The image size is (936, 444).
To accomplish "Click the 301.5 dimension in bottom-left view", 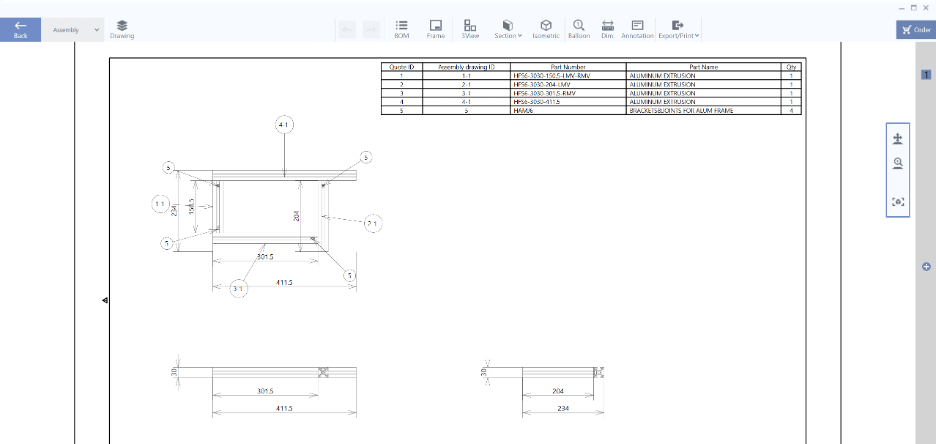I will pyautogui.click(x=264, y=391).
